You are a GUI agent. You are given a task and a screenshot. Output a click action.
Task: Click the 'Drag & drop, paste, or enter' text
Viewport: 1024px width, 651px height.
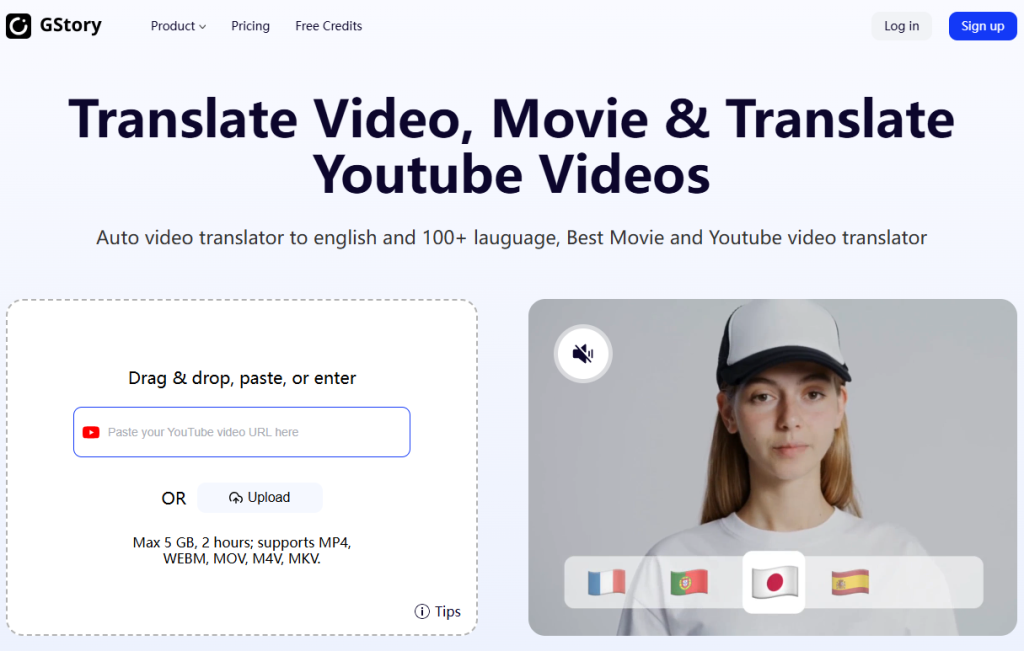point(242,378)
